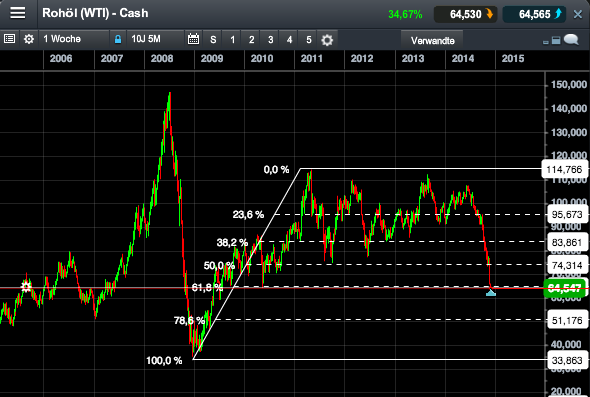
Task: Click the sell price 64,530 button
Action: [x=464, y=14]
